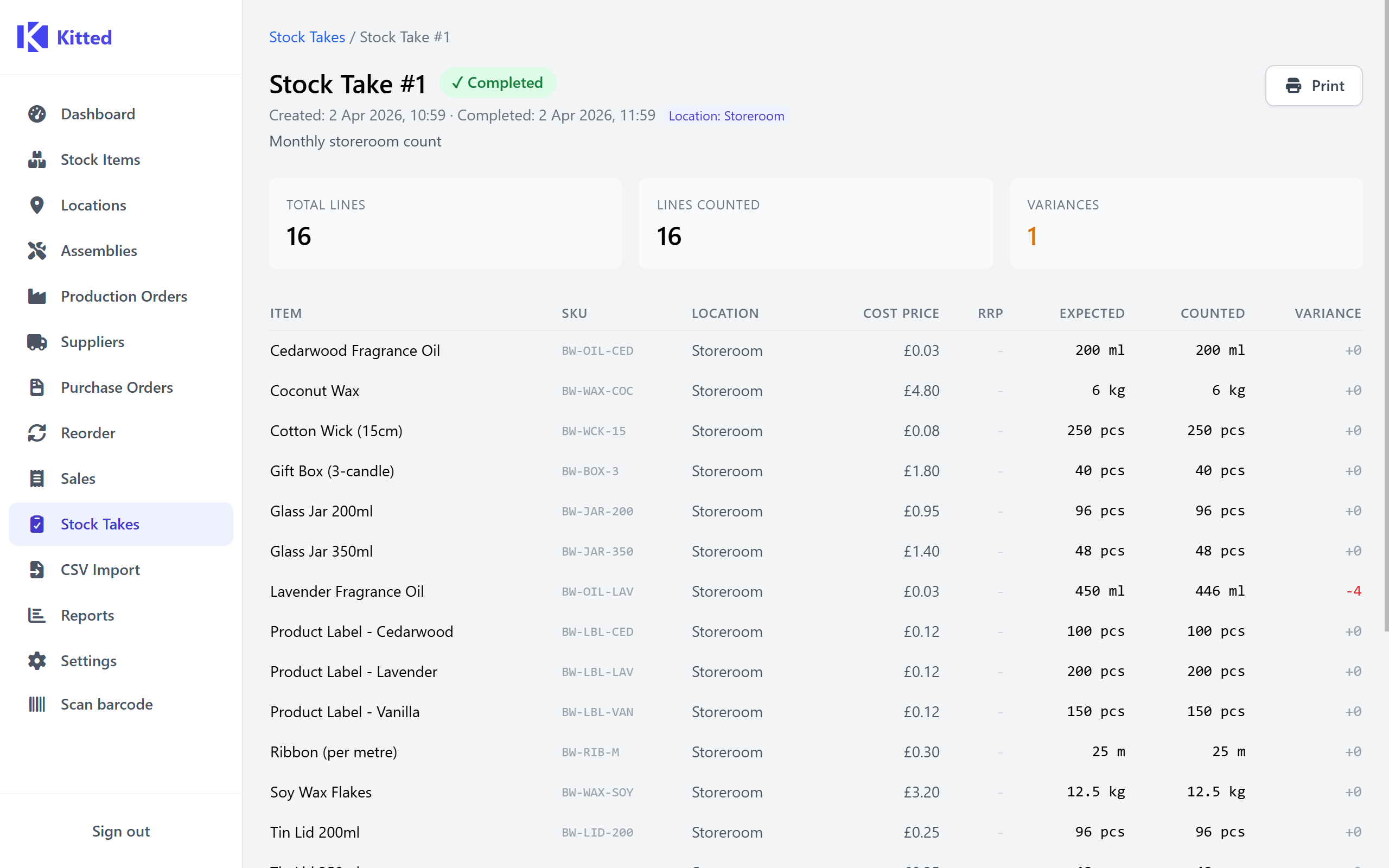Click the -4 variance value

point(1353,591)
